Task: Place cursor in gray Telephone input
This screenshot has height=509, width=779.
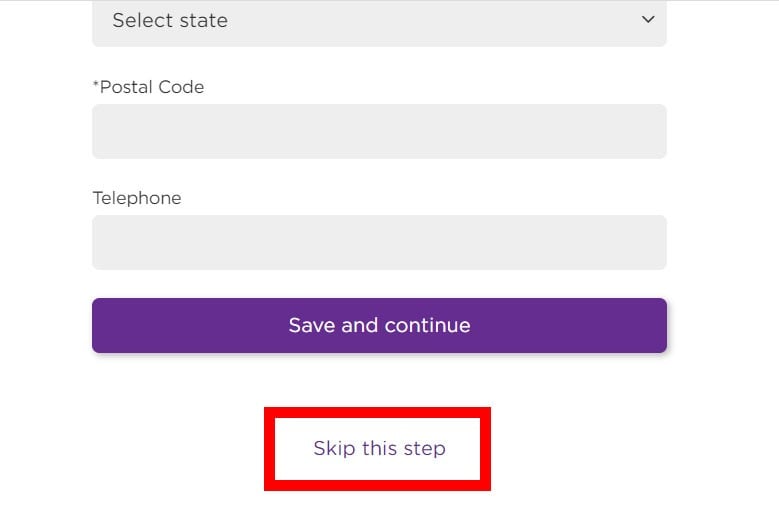Action: point(378,242)
